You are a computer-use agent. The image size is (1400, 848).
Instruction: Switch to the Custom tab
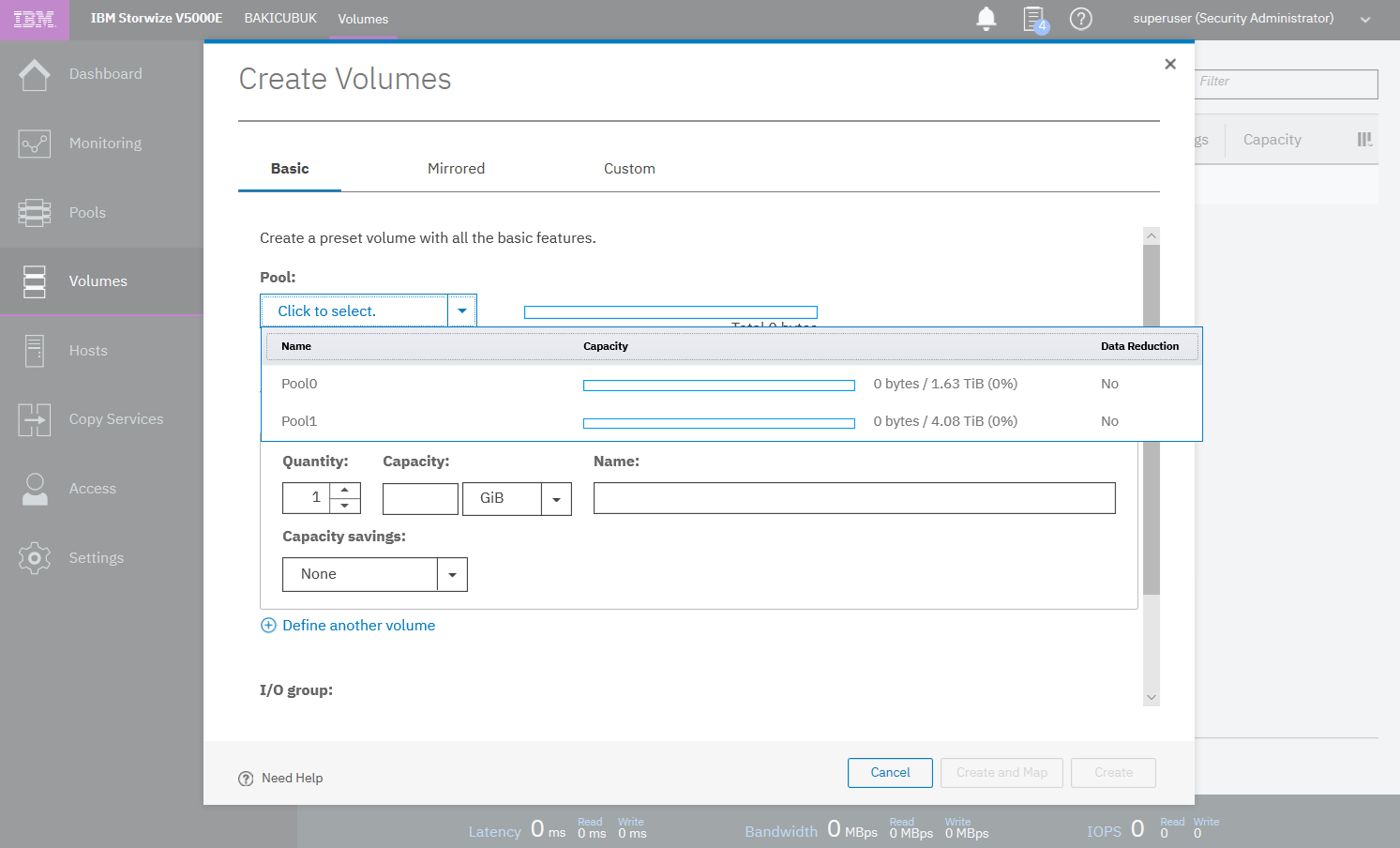(629, 169)
